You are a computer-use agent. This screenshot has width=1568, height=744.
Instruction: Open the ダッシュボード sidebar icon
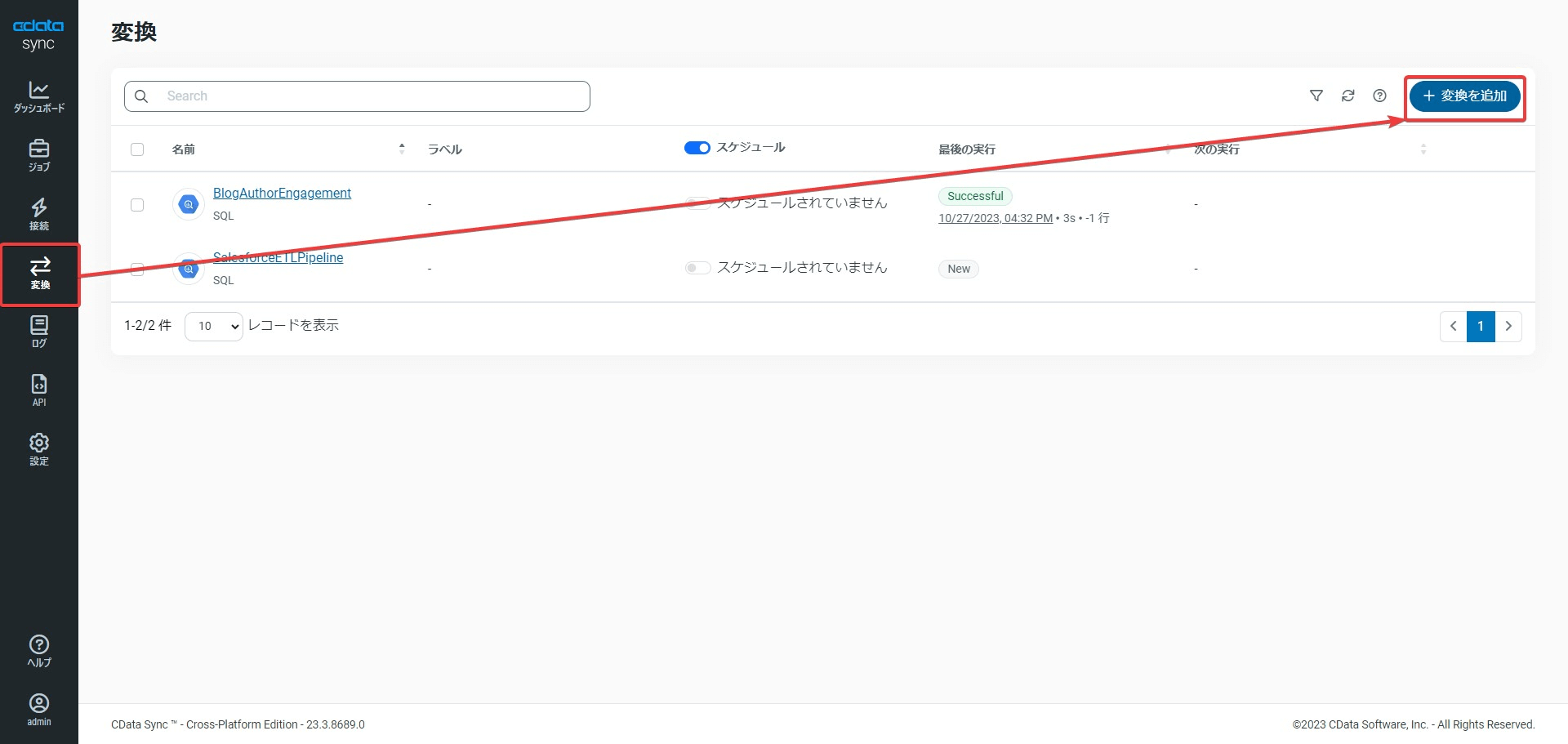(x=38, y=96)
